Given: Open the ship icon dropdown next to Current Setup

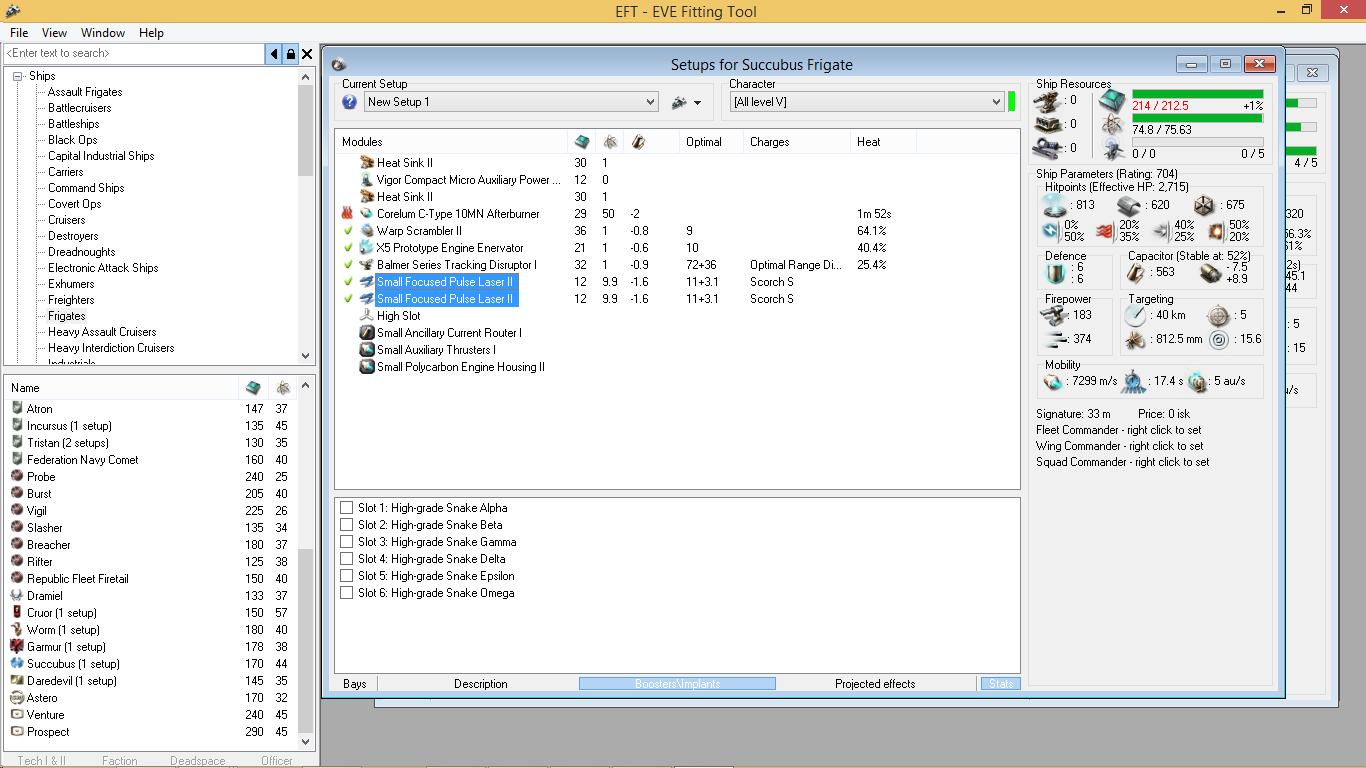Looking at the screenshot, I should (686, 102).
